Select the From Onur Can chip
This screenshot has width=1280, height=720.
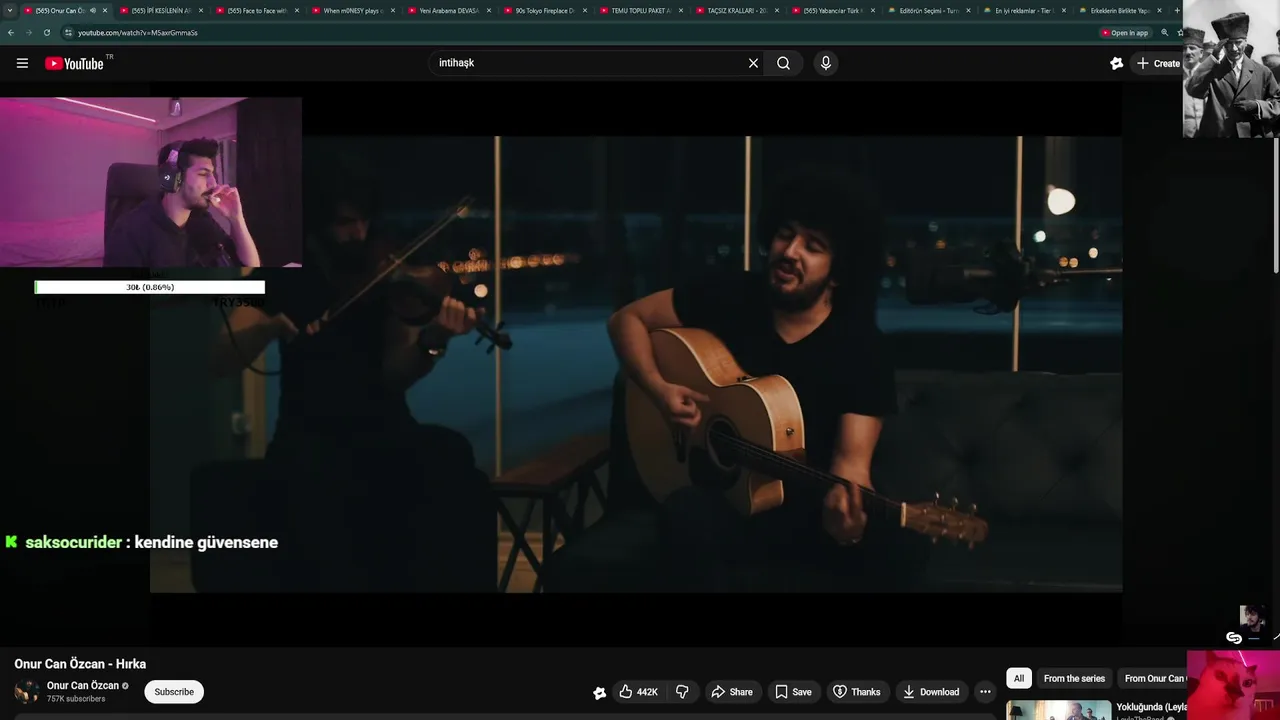(1154, 678)
